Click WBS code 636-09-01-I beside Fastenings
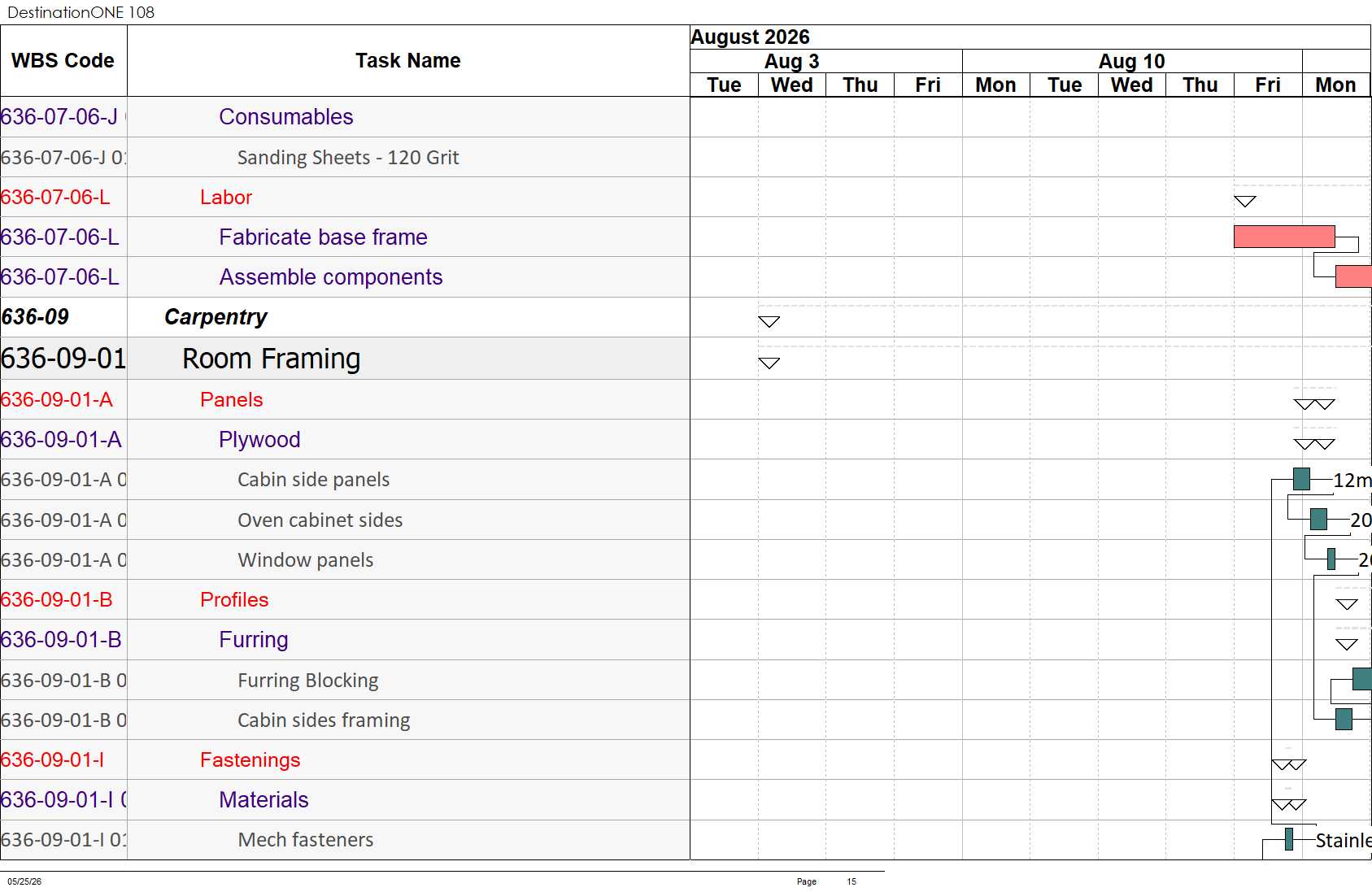This screenshot has width=1372, height=892. click(x=52, y=760)
